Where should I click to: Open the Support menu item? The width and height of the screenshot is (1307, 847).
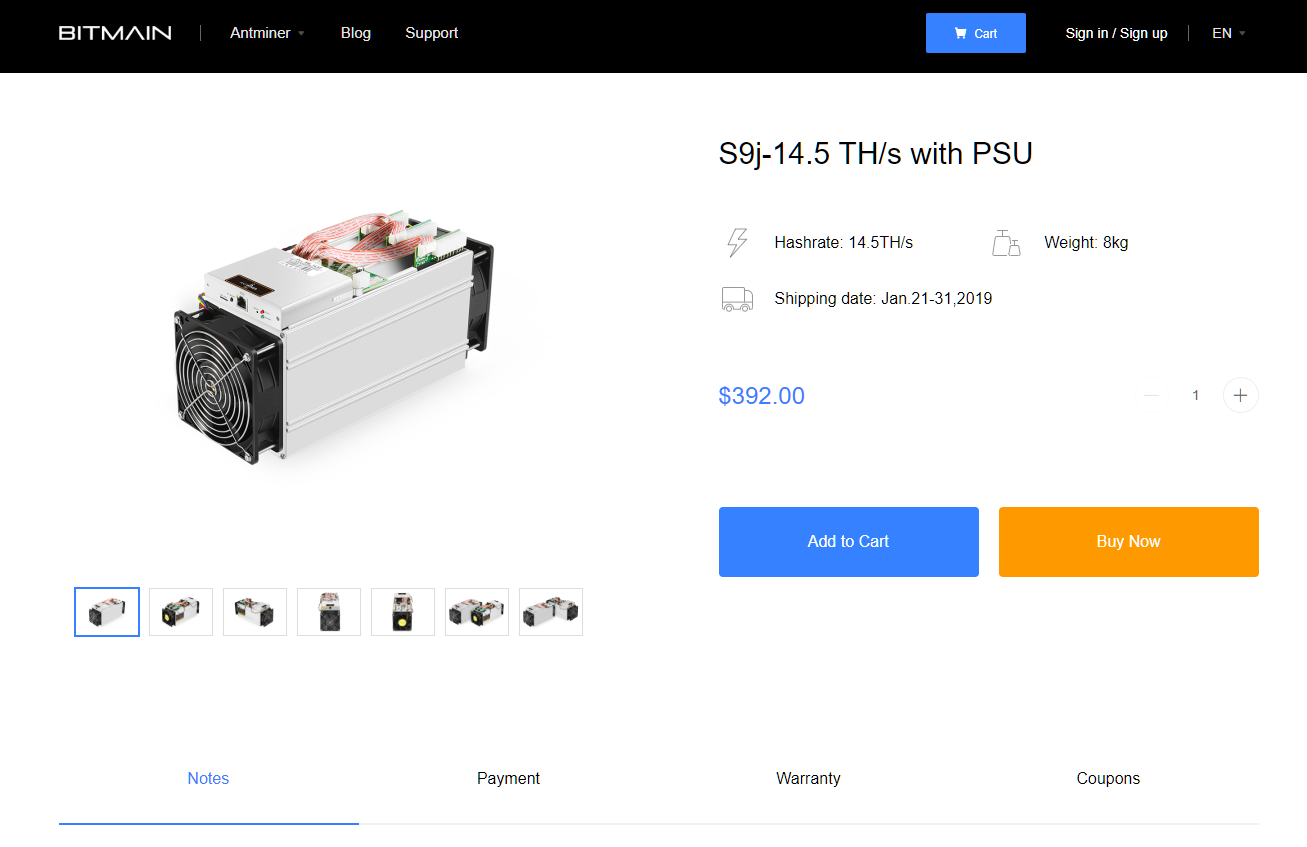[x=432, y=33]
